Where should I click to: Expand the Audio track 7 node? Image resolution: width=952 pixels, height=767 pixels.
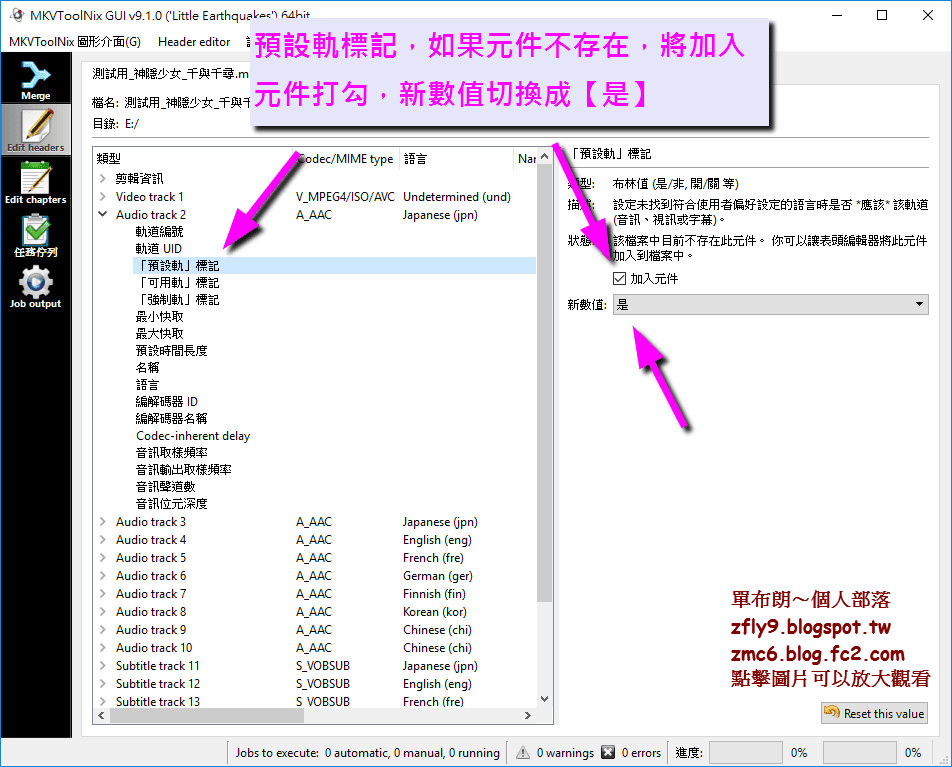(x=103, y=593)
